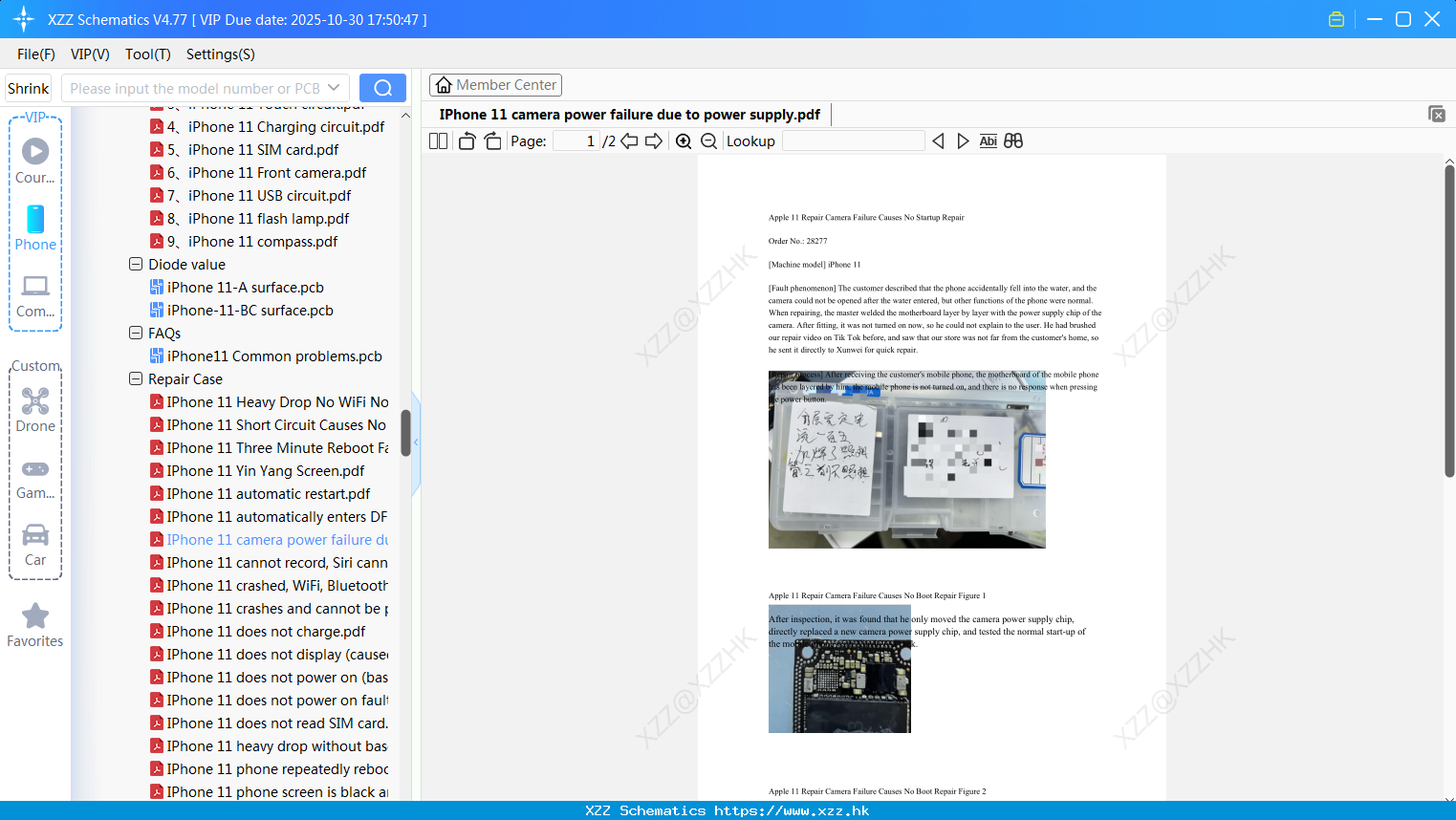
Task: Collapse the Diode value folder
Action: [x=136, y=264]
